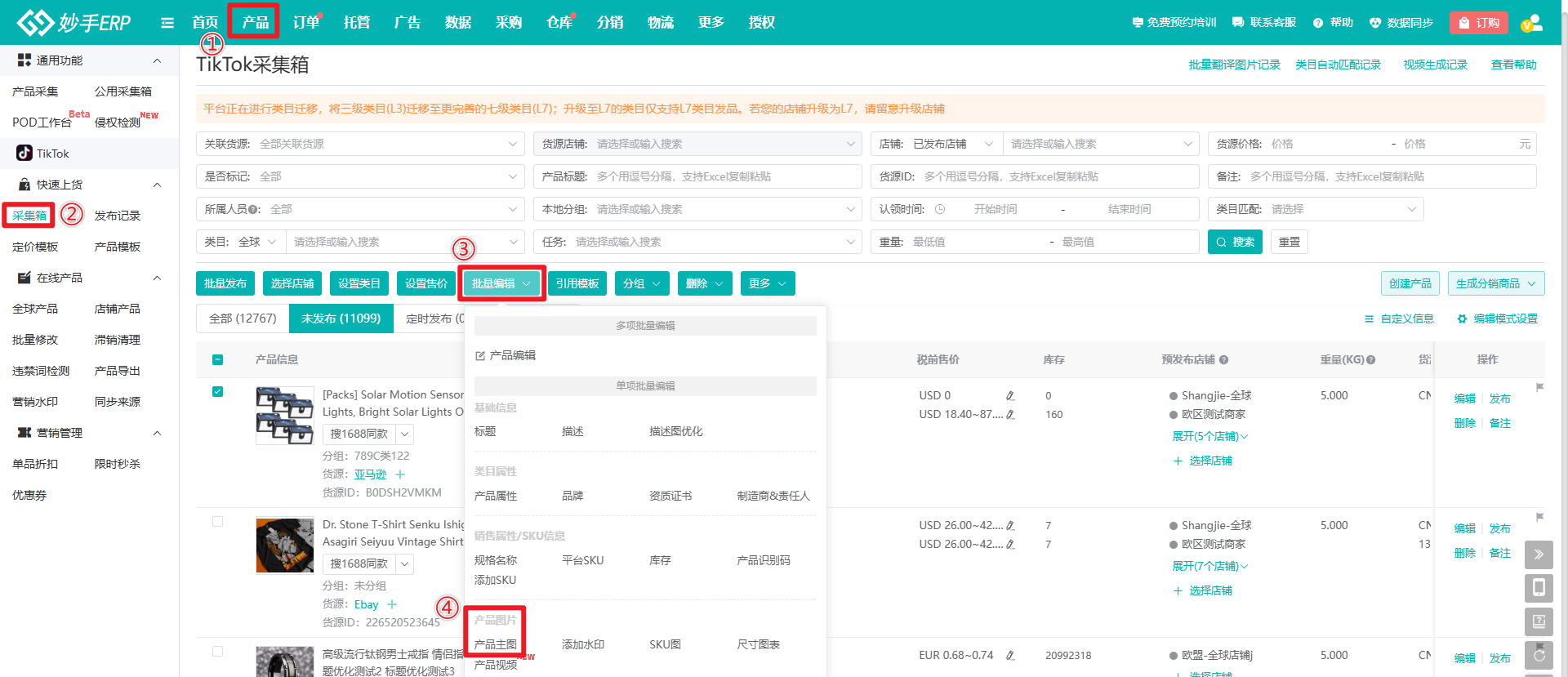Open 搜1688同款 dropdown arrow for Solar Lights

point(405,434)
